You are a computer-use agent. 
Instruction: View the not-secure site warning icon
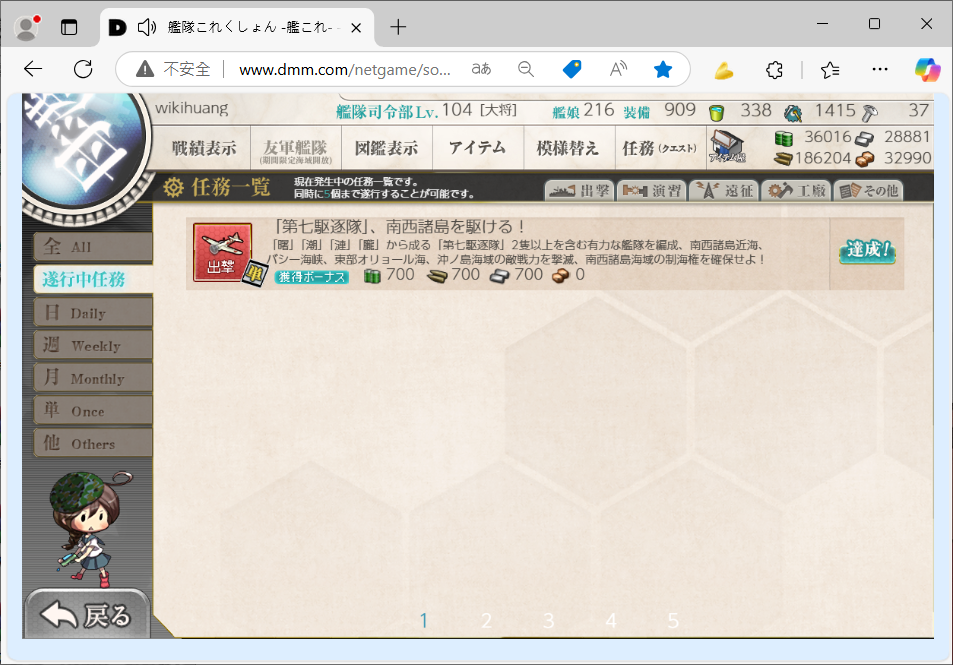[145, 69]
